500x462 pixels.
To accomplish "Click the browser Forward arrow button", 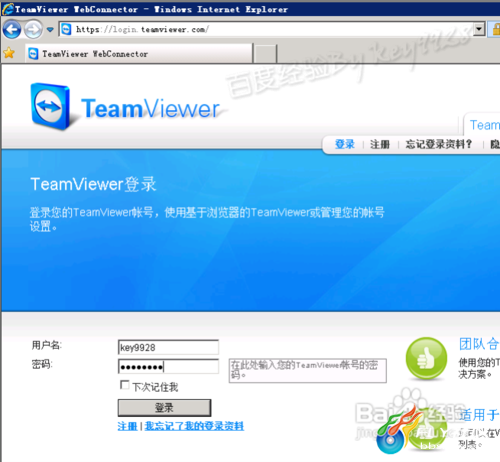I will (x=33, y=30).
